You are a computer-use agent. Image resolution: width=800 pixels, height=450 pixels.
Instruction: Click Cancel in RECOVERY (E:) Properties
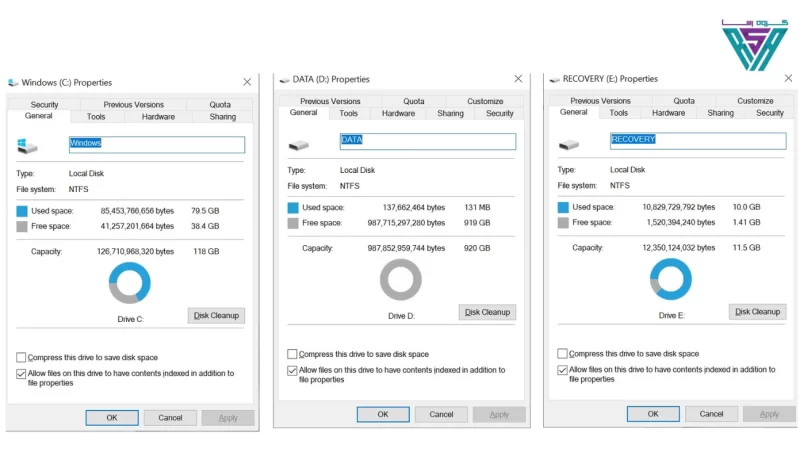click(711, 414)
